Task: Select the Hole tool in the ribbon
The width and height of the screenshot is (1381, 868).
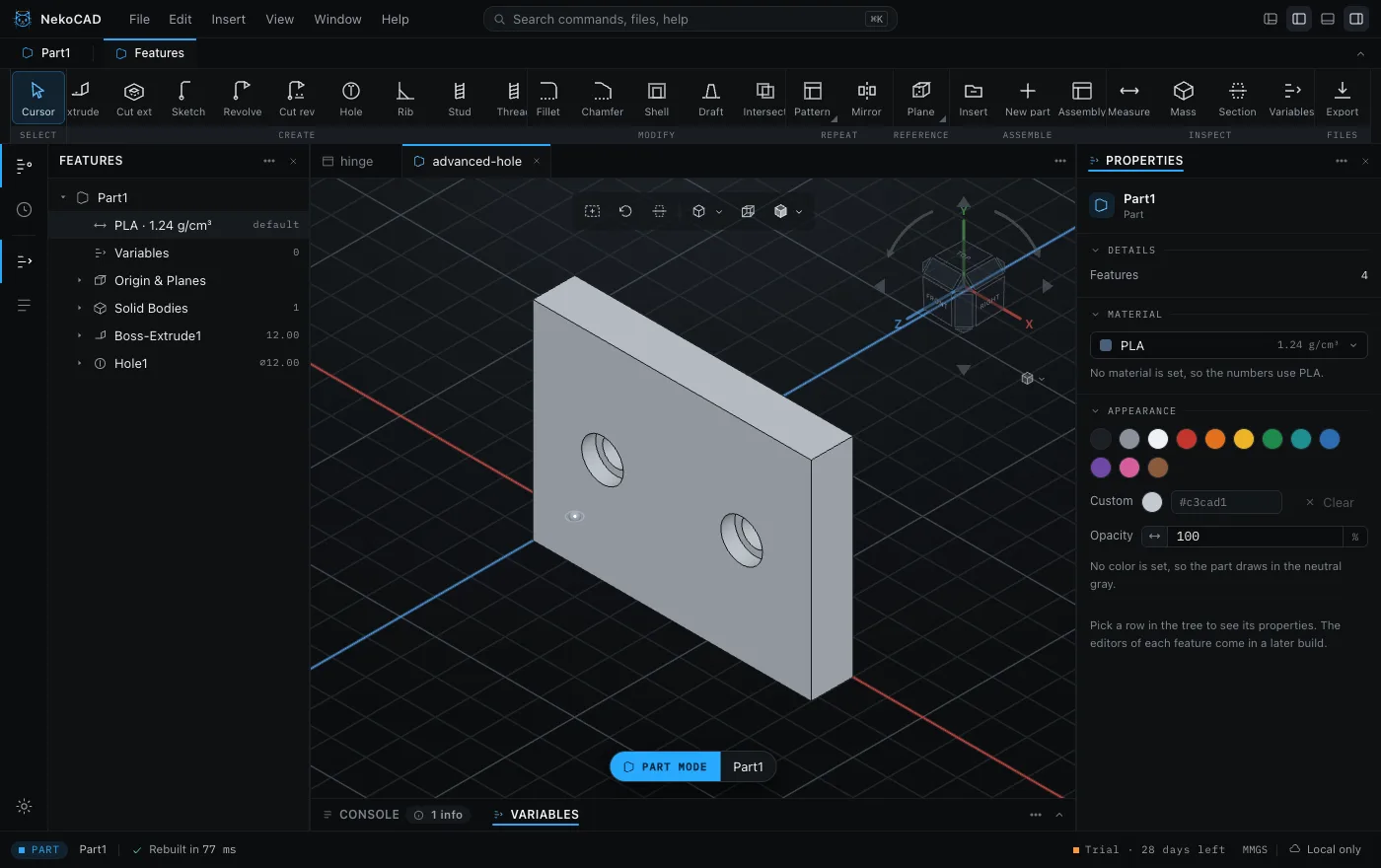Action: (x=351, y=99)
